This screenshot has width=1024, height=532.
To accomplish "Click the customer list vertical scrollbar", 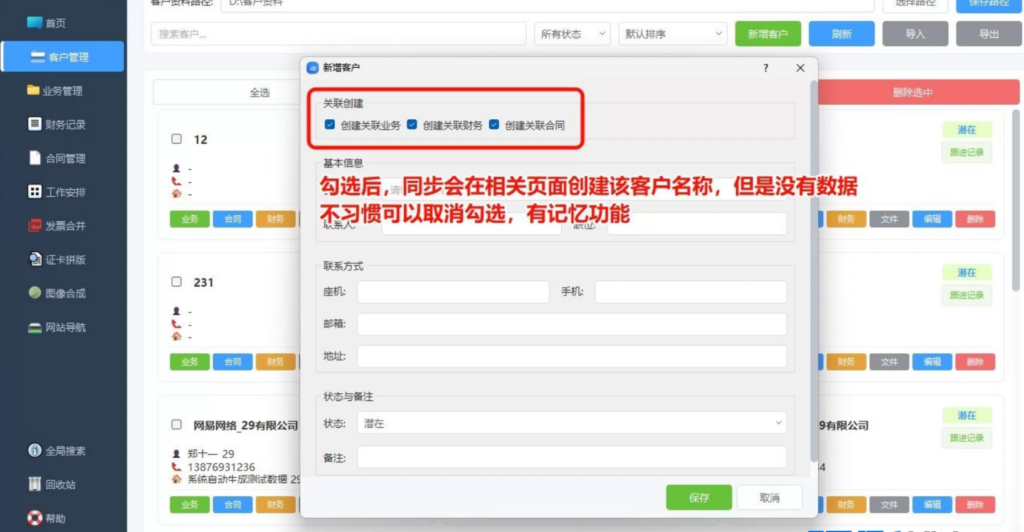I will (1016, 199).
